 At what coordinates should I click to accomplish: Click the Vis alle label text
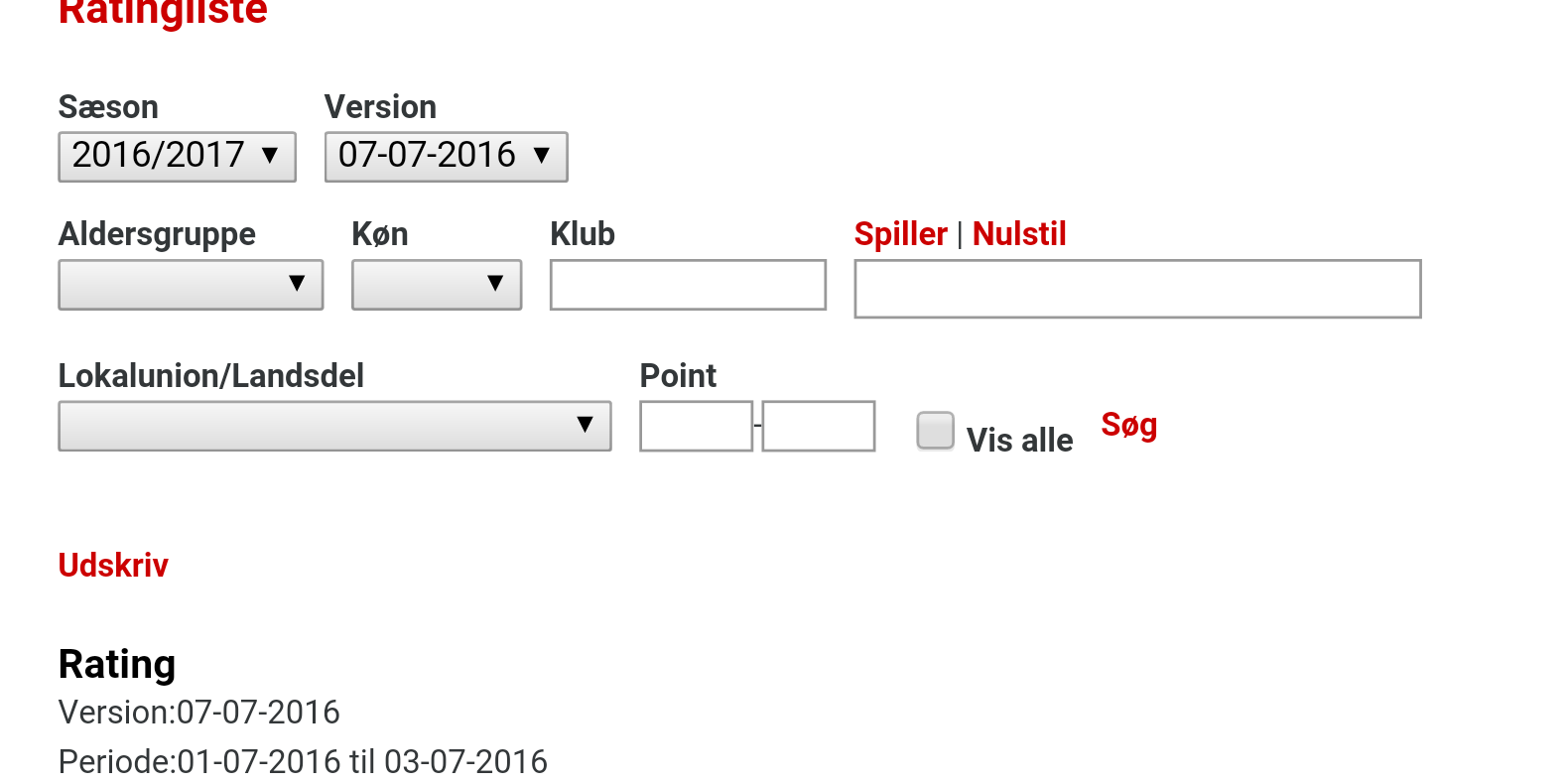click(x=1019, y=440)
